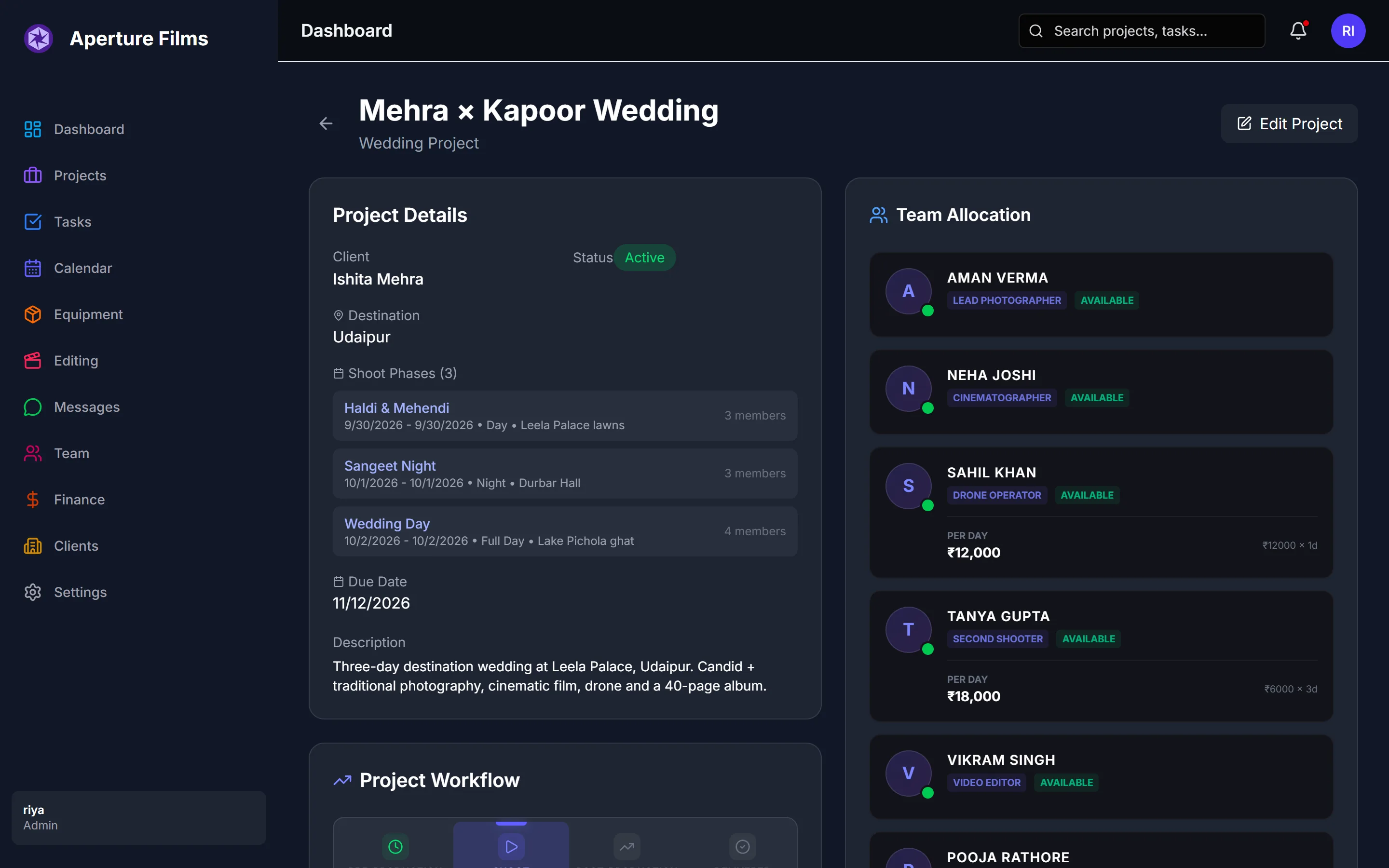Click the Due Date value 11/12/2026
The height and width of the screenshot is (868, 1389).
tap(371, 603)
